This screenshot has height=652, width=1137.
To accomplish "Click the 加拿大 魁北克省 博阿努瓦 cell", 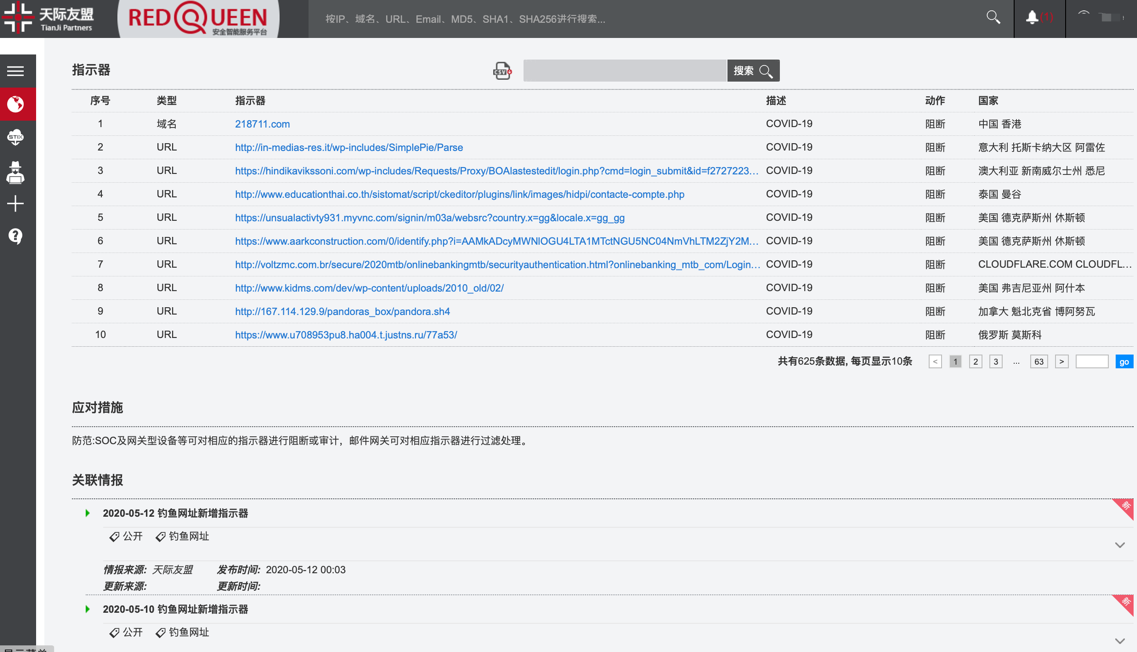I will point(1037,311).
